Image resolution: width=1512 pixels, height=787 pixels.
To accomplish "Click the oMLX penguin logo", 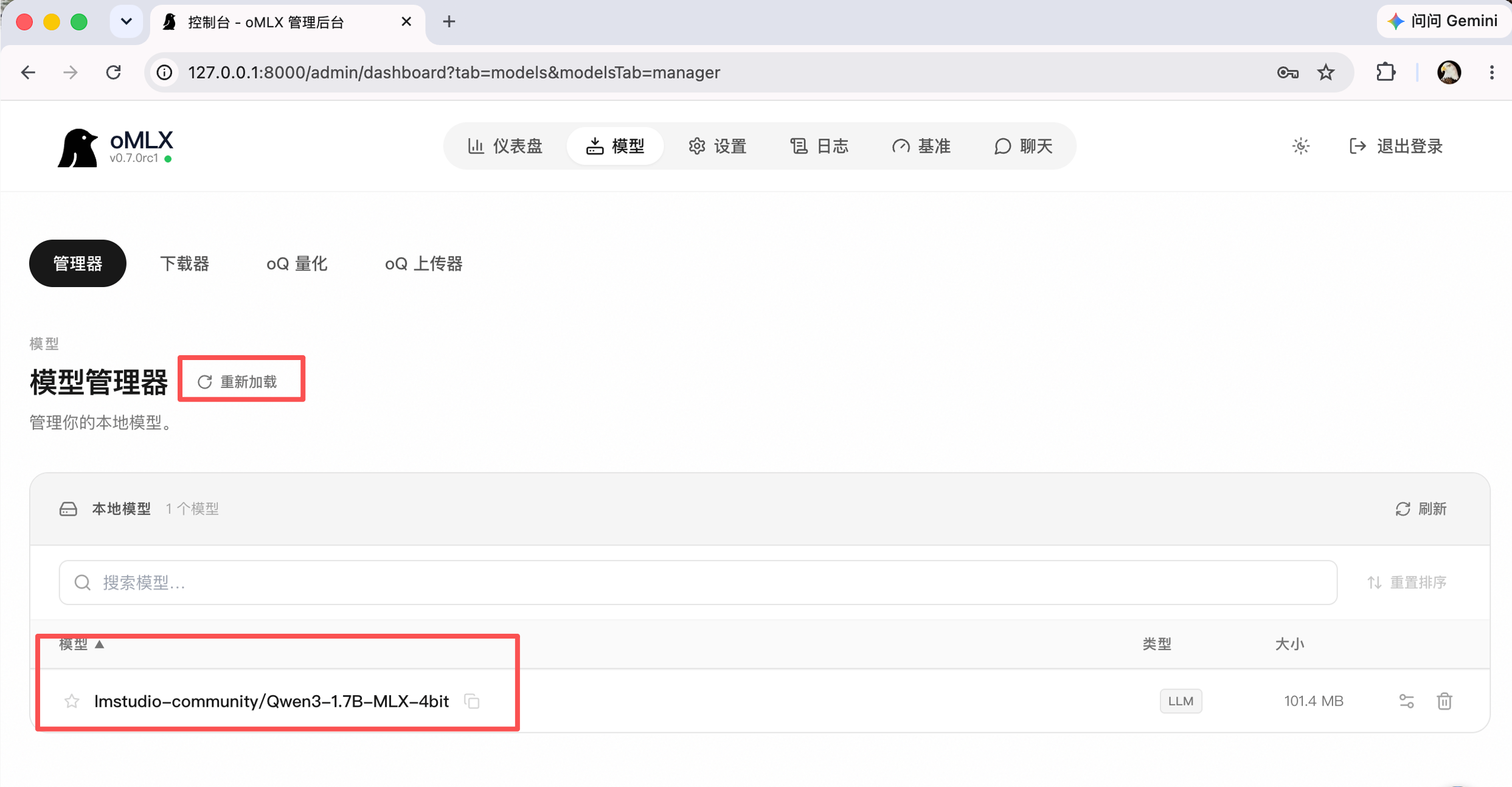I will tap(78, 147).
